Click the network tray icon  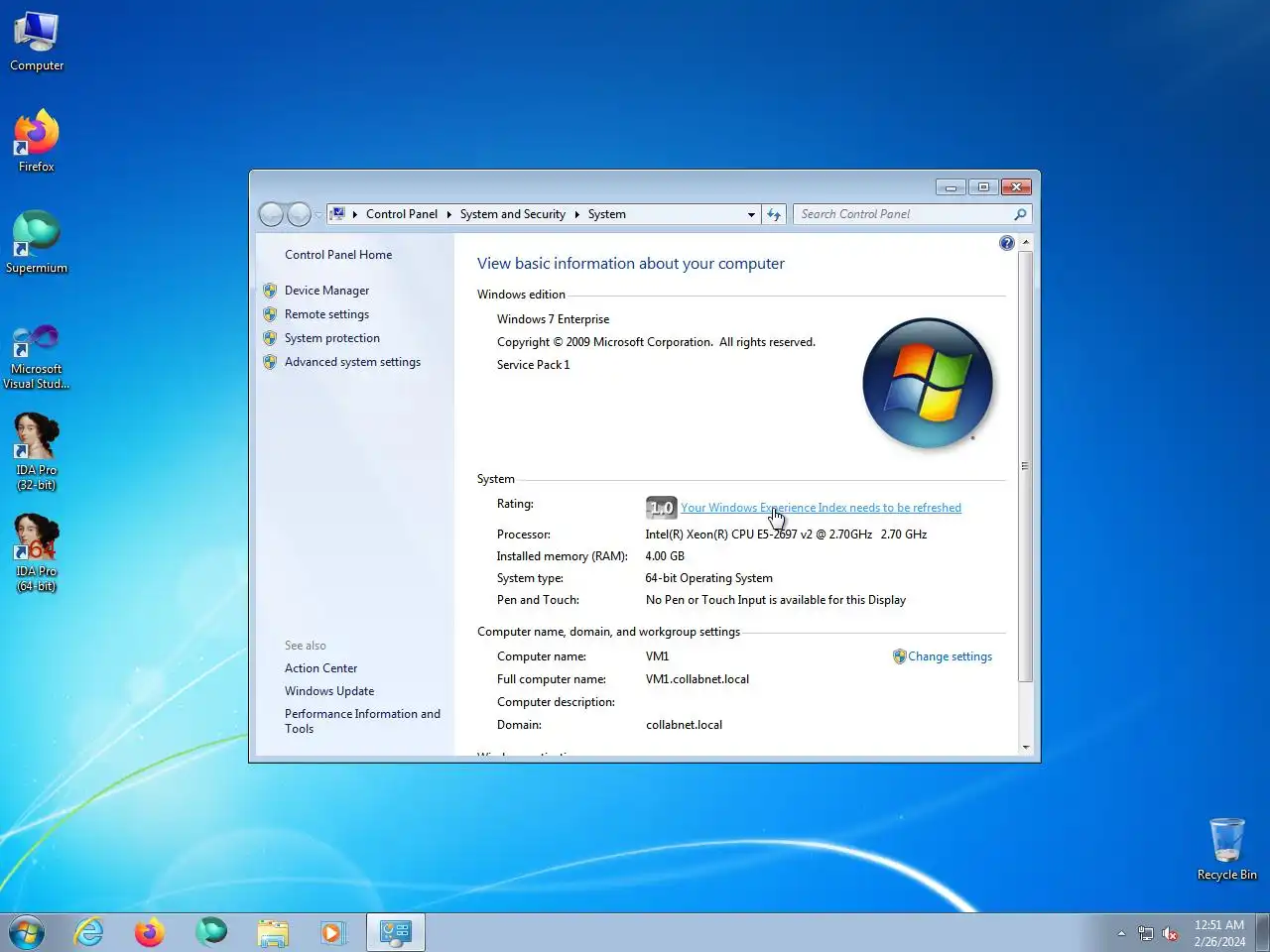click(x=1146, y=933)
